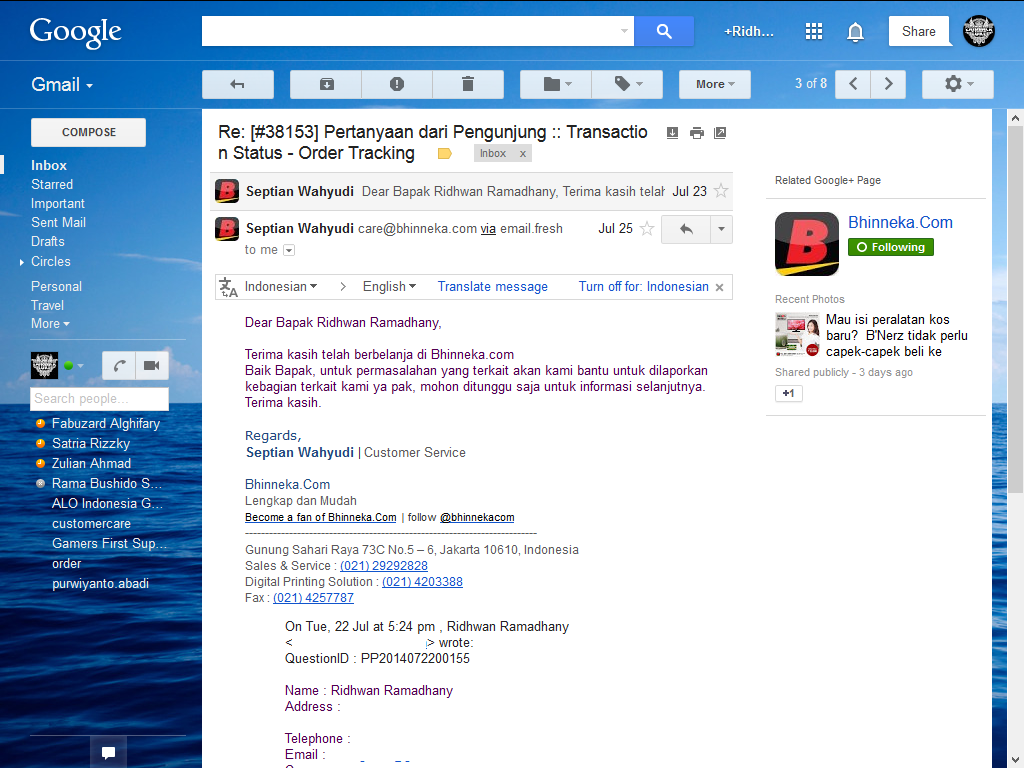The width and height of the screenshot is (1024, 768).
Task: Start a phone call from chat panel
Action: 119,366
